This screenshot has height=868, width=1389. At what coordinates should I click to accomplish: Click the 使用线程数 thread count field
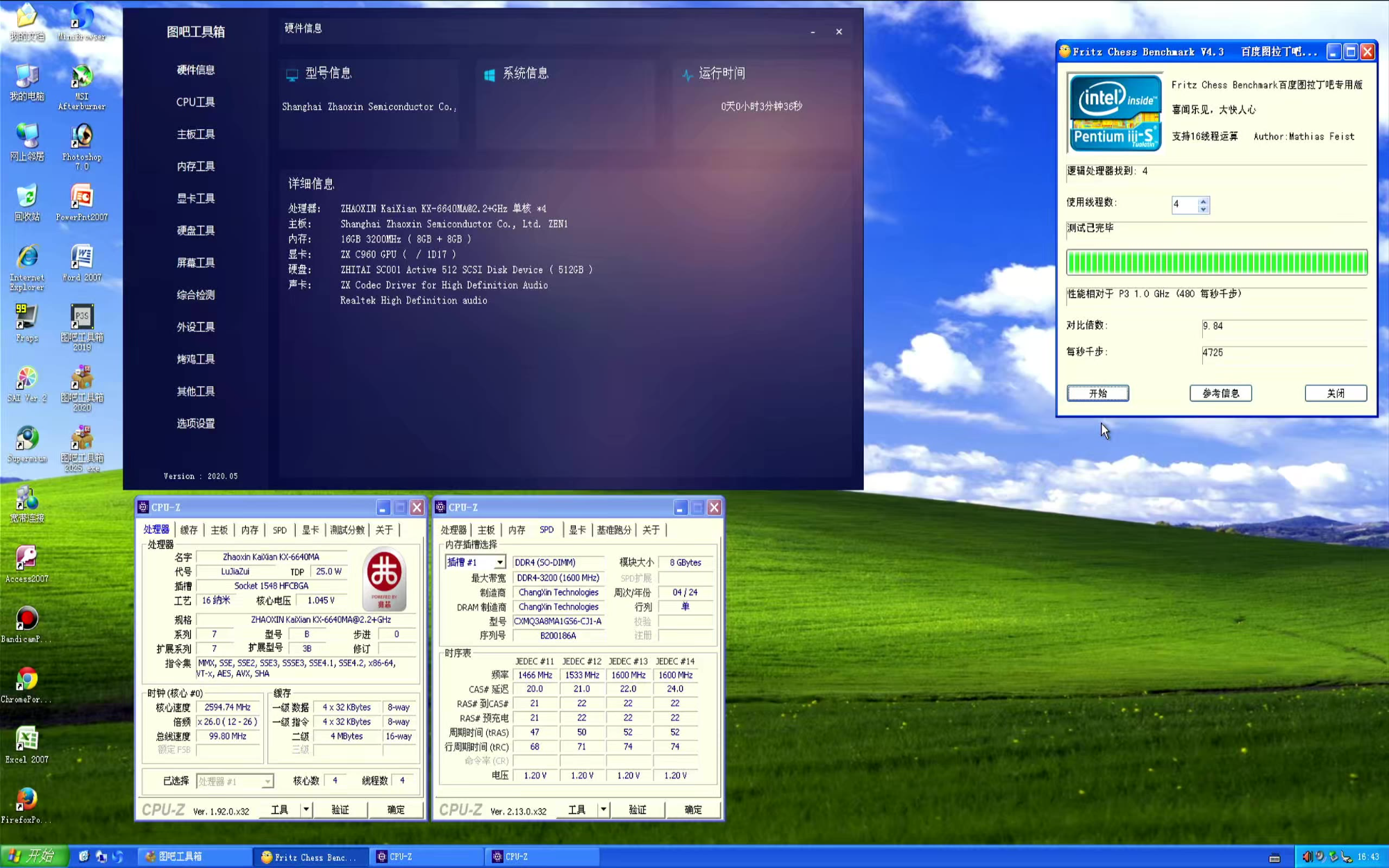coord(1185,204)
